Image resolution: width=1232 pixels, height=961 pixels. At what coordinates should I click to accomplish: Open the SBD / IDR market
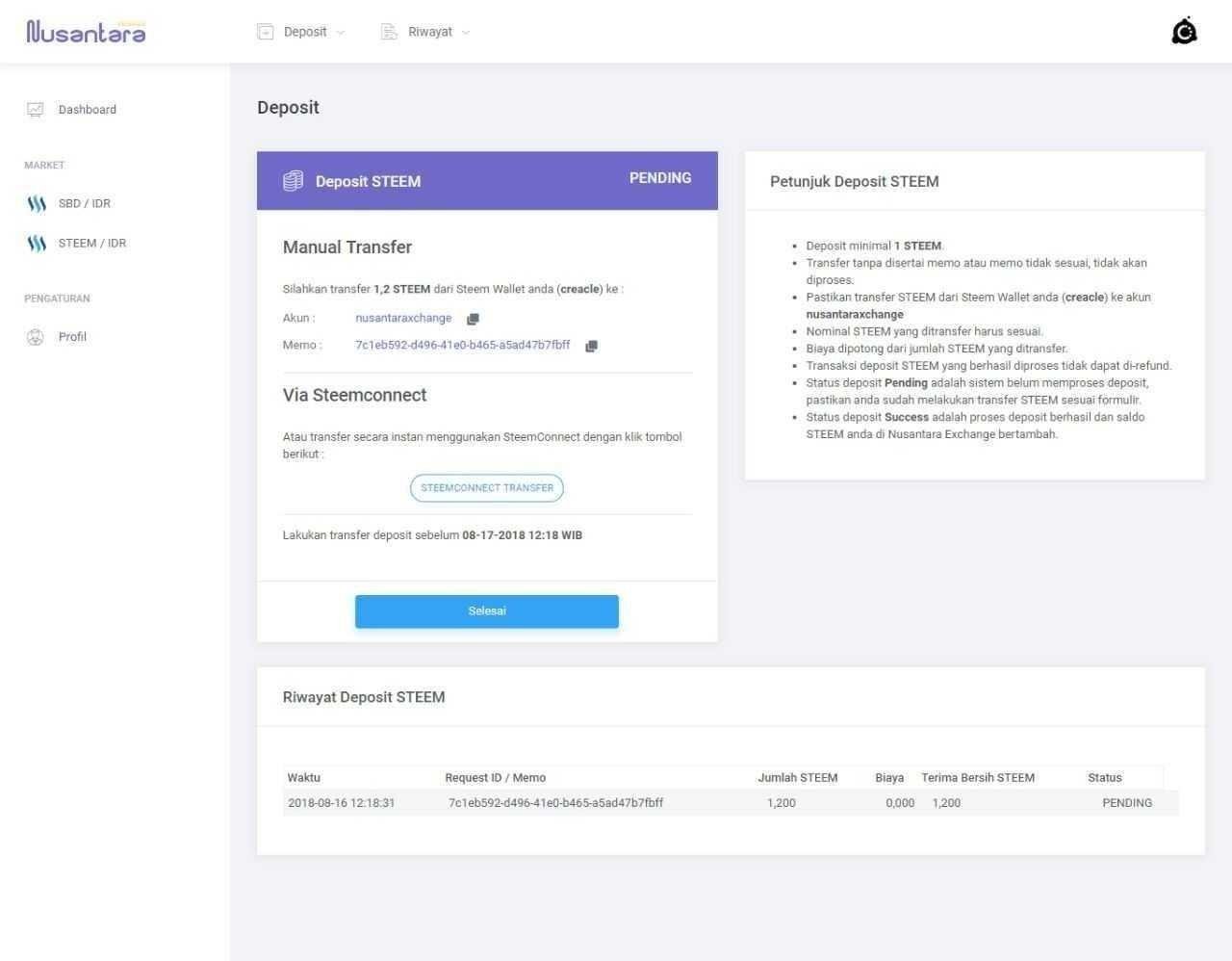[x=85, y=204]
